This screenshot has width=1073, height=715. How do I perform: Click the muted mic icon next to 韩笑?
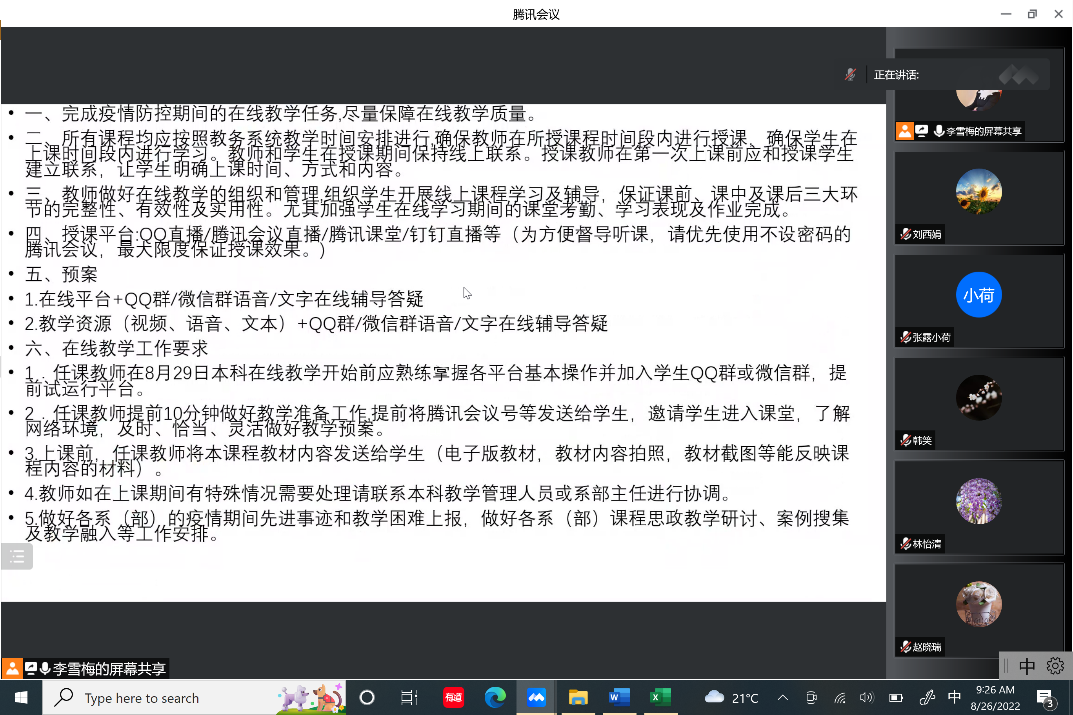point(905,441)
